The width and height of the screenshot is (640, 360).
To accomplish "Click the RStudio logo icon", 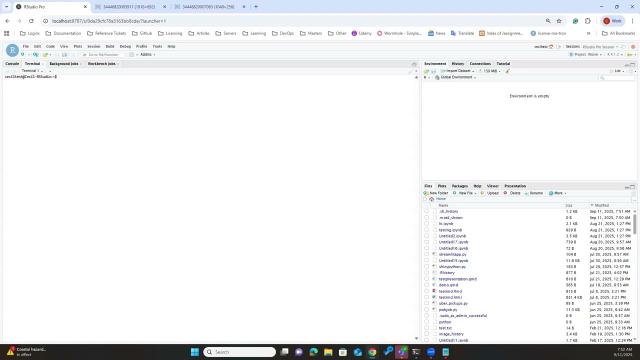I will tap(12, 50).
